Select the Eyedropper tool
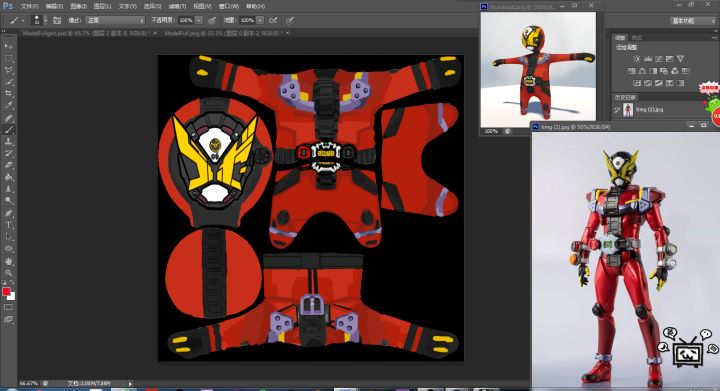The image size is (720, 391). tap(8, 106)
